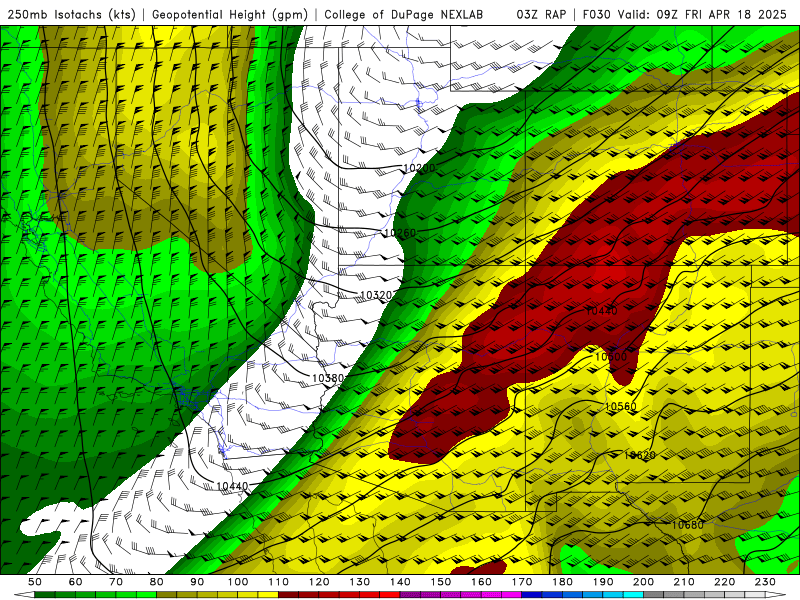Viewport: 800px width, 600px height.
Task: Click the '230' value on the color scale
Action: coord(765,582)
